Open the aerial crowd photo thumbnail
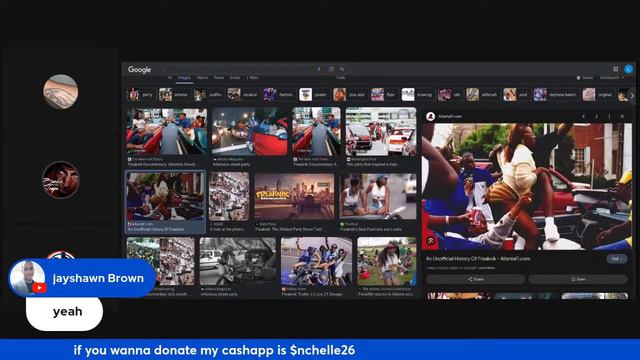The image size is (640, 360). coord(229,196)
